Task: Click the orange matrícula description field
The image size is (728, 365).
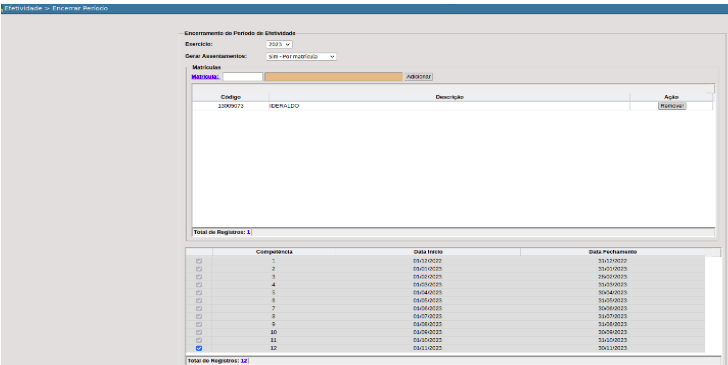Action: click(x=333, y=77)
